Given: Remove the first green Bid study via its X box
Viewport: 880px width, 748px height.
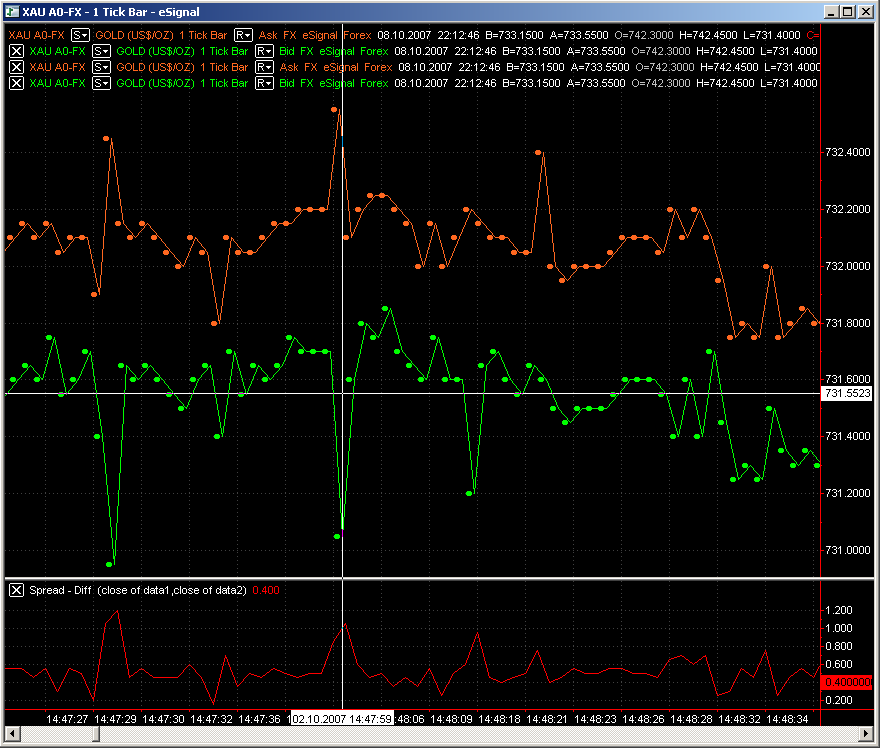Looking at the screenshot, I should [16, 51].
